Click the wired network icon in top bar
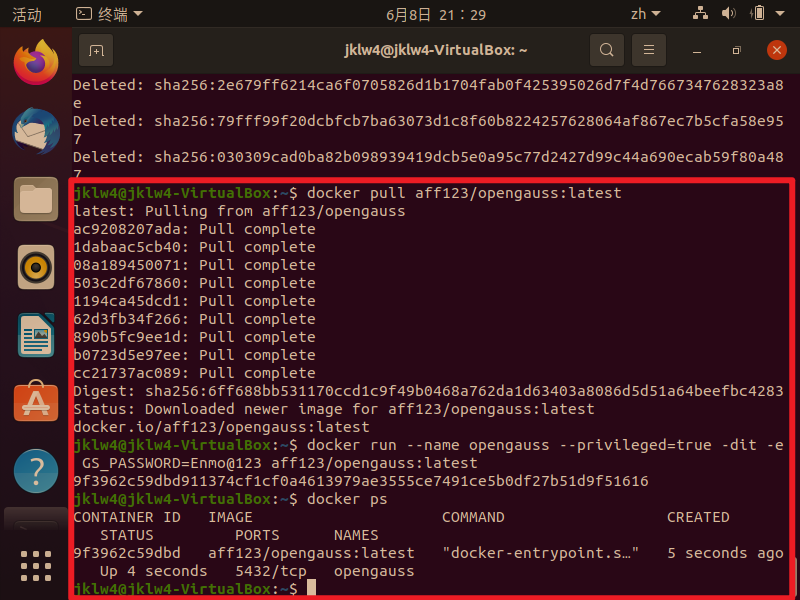Image resolution: width=800 pixels, height=600 pixels. click(701, 14)
